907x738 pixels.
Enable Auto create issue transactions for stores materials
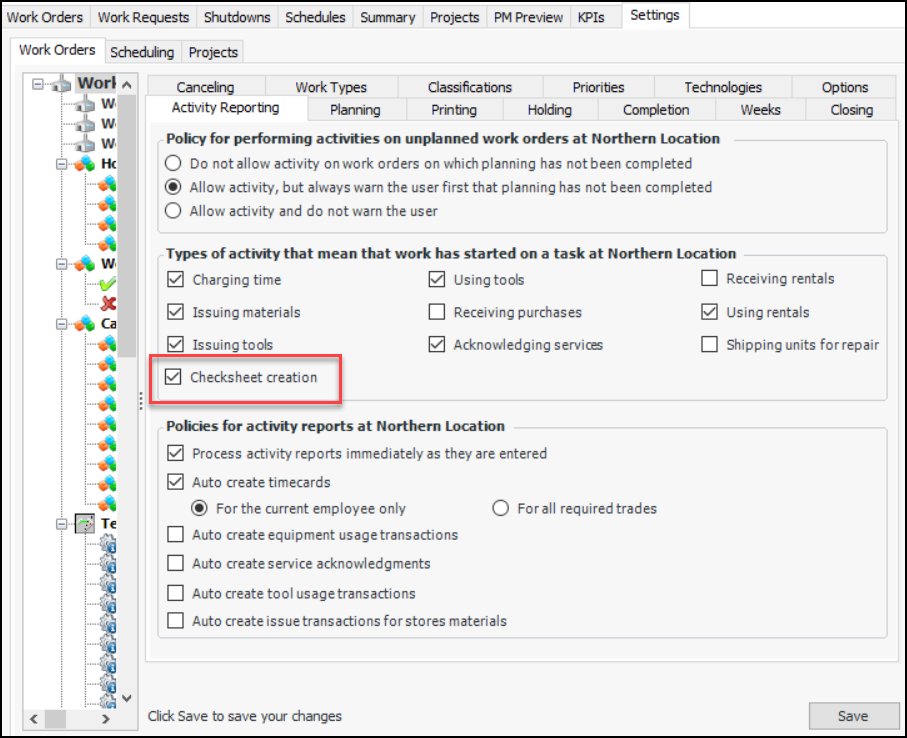(175, 621)
